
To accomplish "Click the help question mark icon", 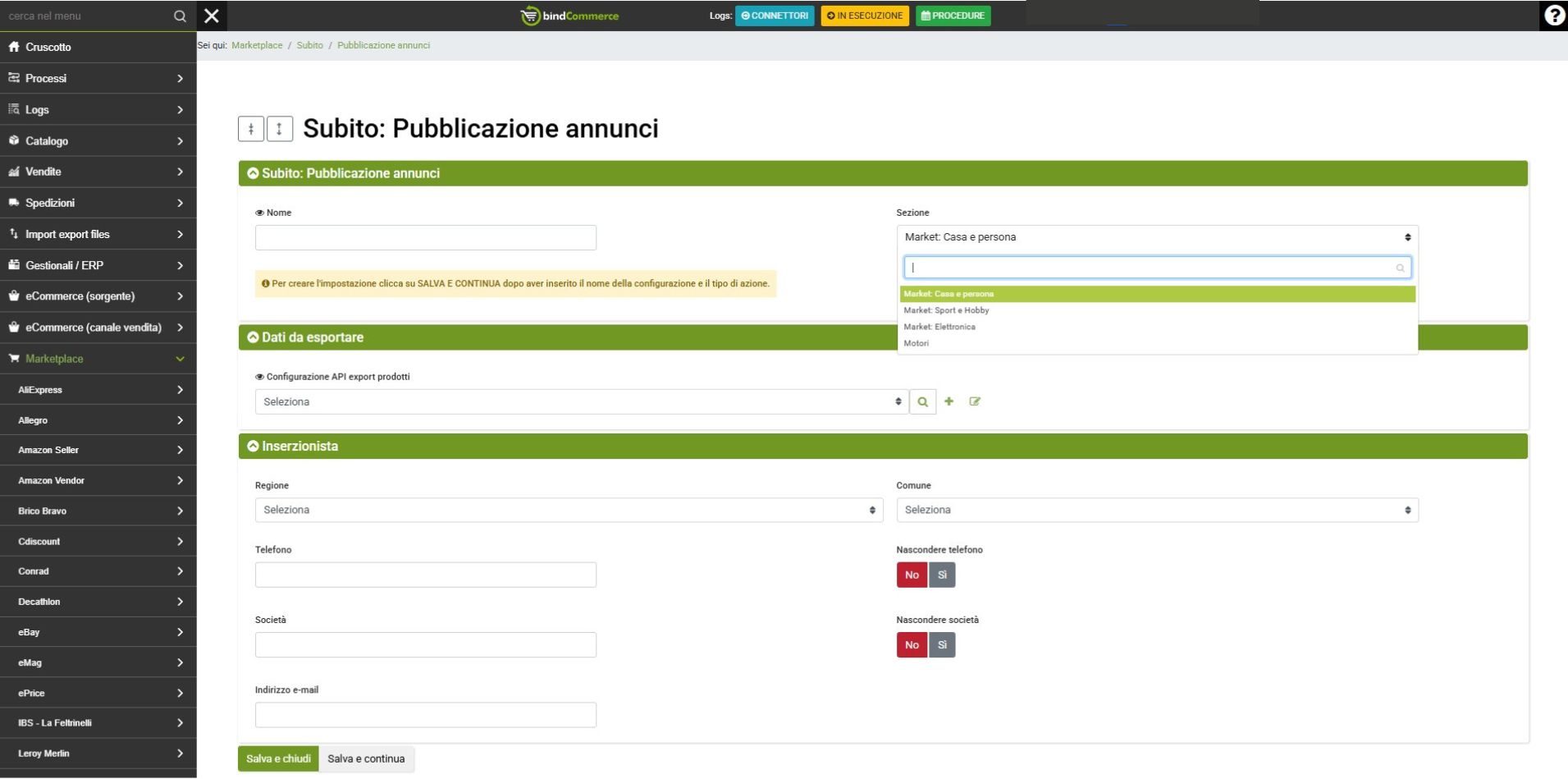I will [1553, 16].
